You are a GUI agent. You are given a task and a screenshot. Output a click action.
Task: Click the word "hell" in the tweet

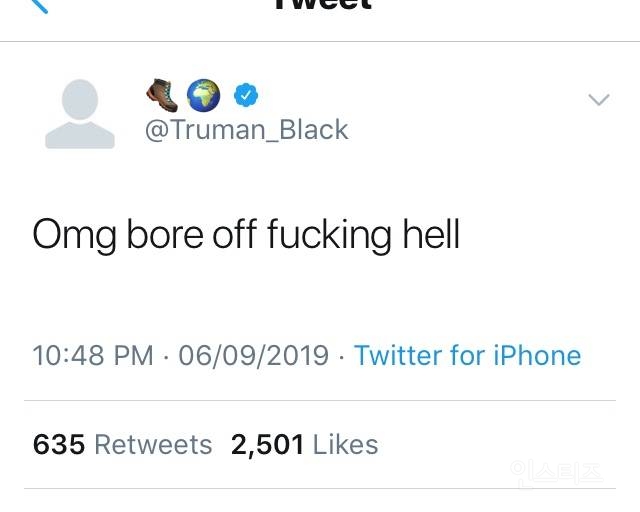coord(430,234)
